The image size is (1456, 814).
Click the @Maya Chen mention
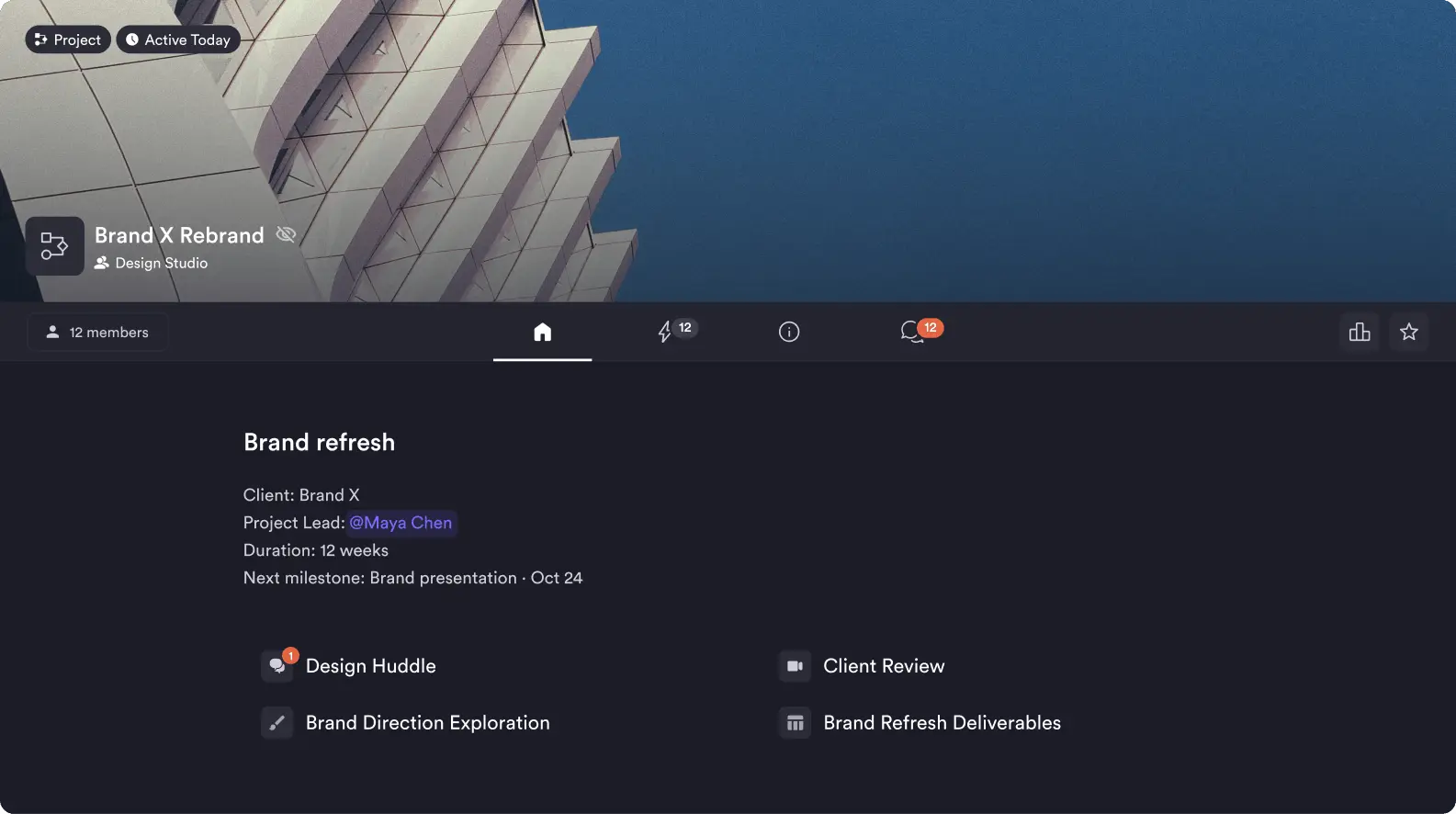tap(401, 523)
